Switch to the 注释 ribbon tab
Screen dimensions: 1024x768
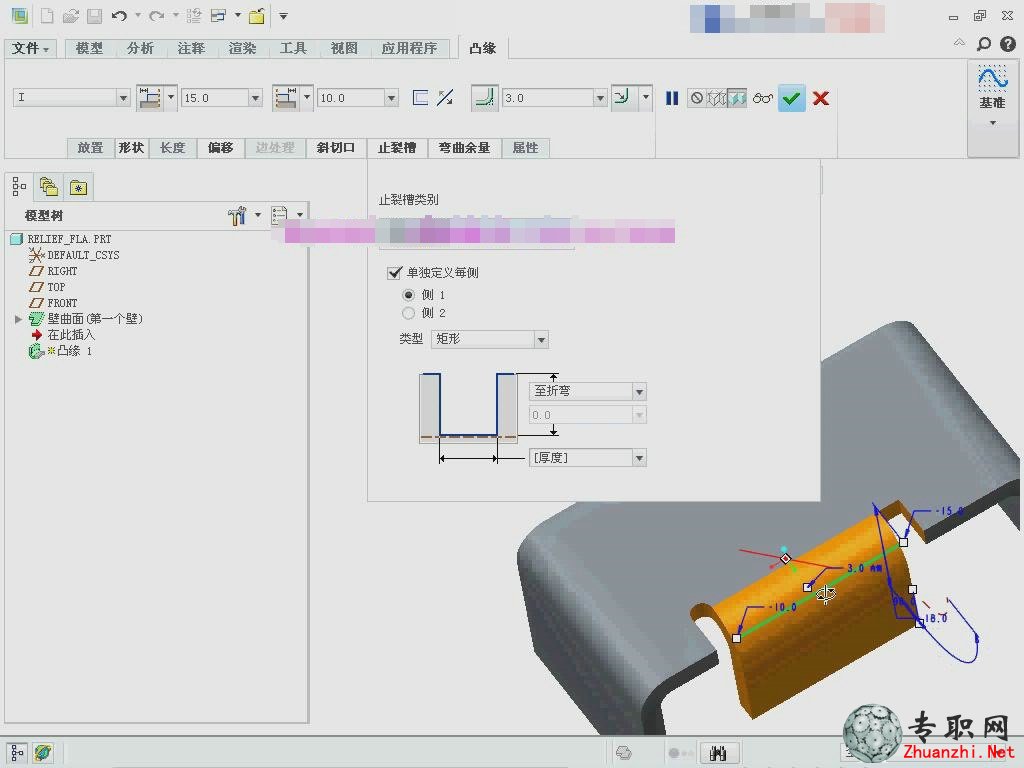(x=191, y=48)
